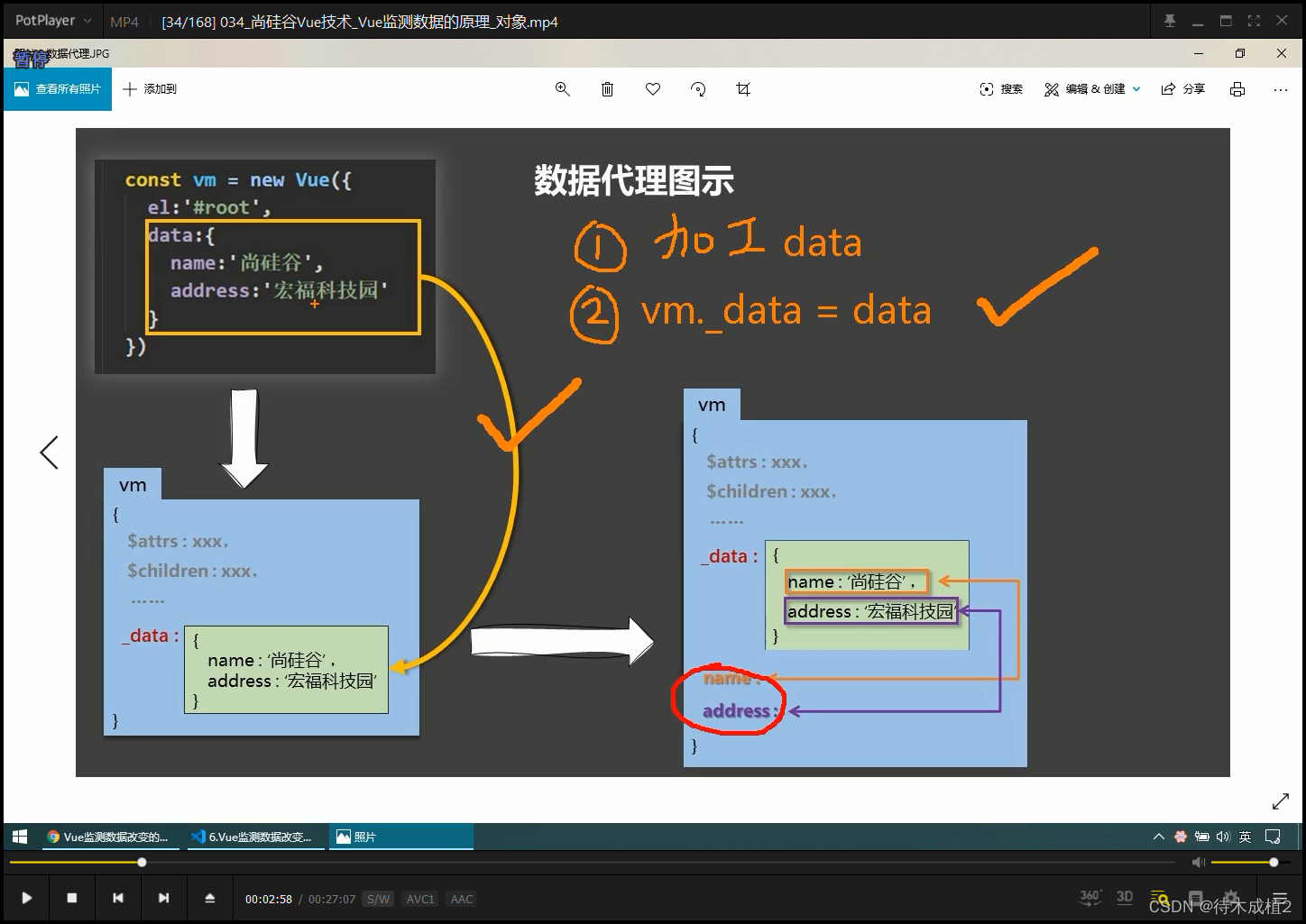The width and height of the screenshot is (1306, 924).
Task: Click 分享 share button
Action: tap(1183, 89)
